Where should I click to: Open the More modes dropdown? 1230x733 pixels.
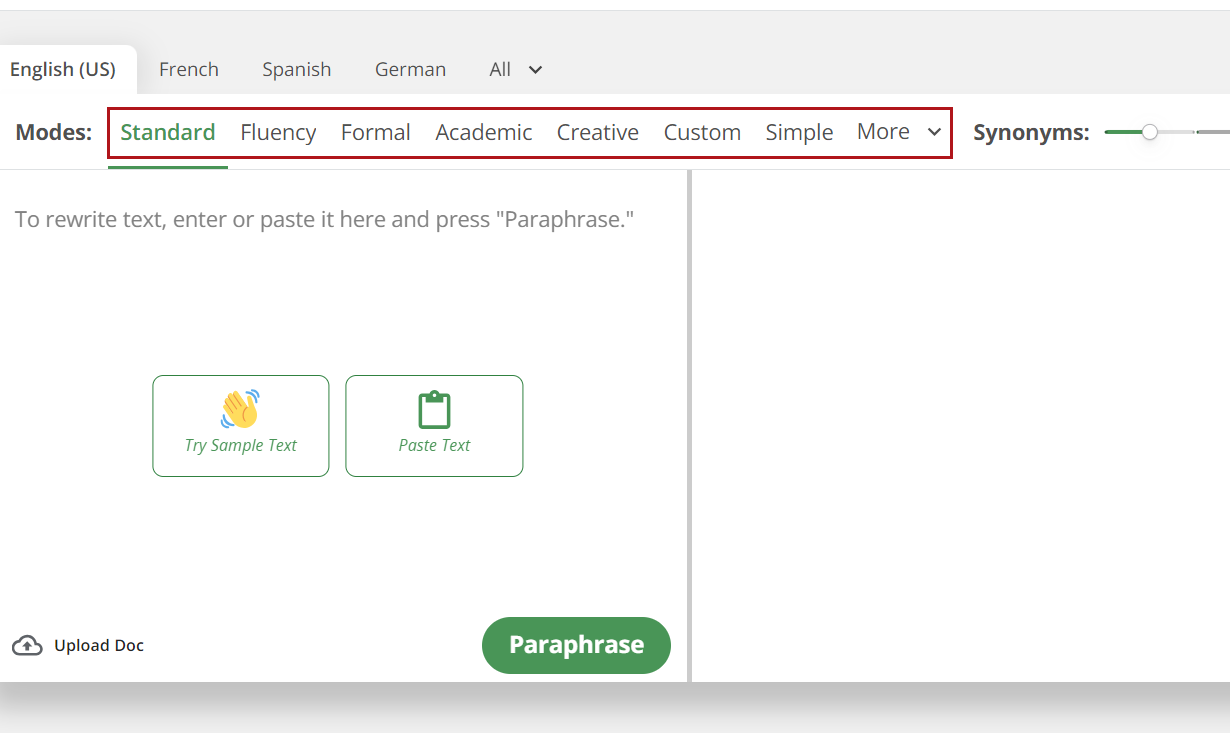click(x=898, y=132)
